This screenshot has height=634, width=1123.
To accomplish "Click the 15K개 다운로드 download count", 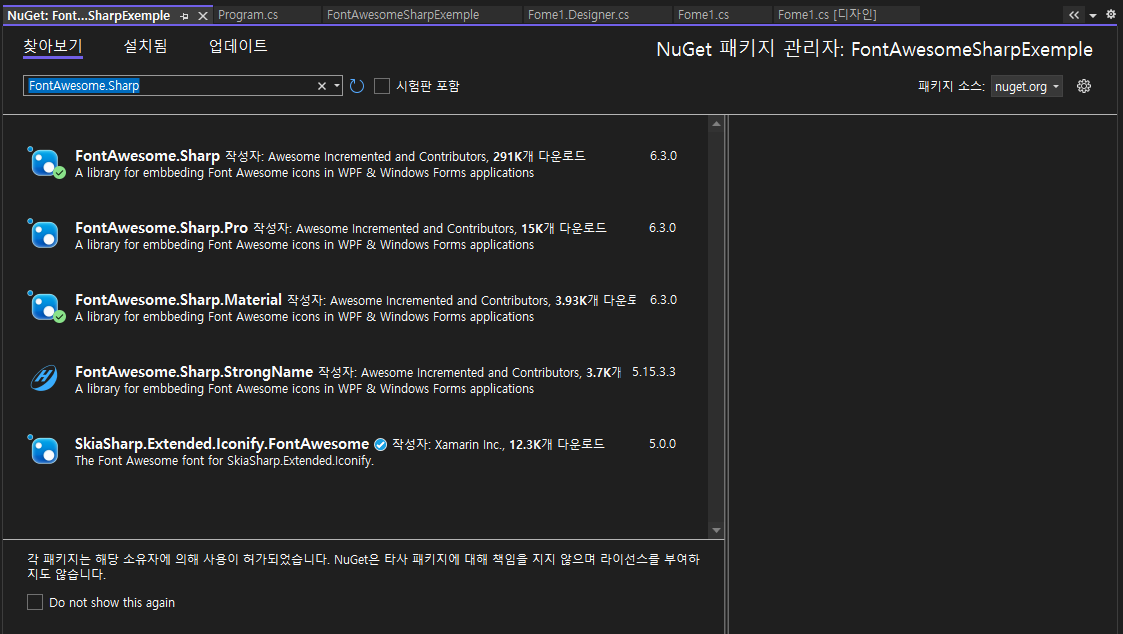I will [564, 229].
